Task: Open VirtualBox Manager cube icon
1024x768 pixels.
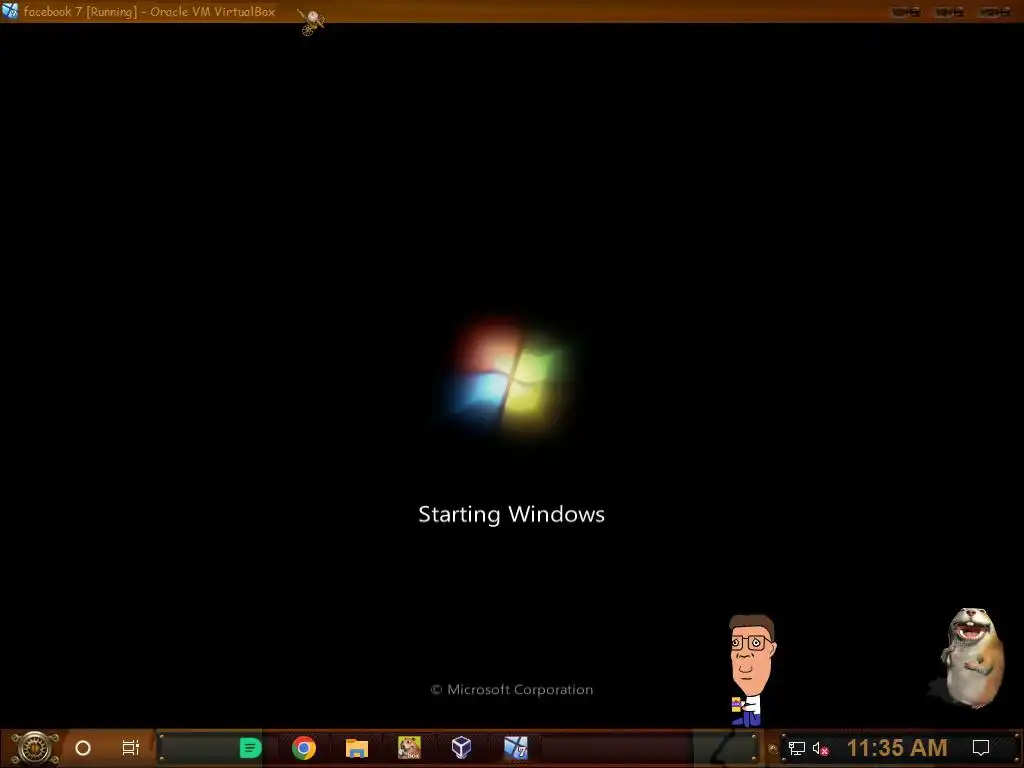Action: (x=461, y=748)
